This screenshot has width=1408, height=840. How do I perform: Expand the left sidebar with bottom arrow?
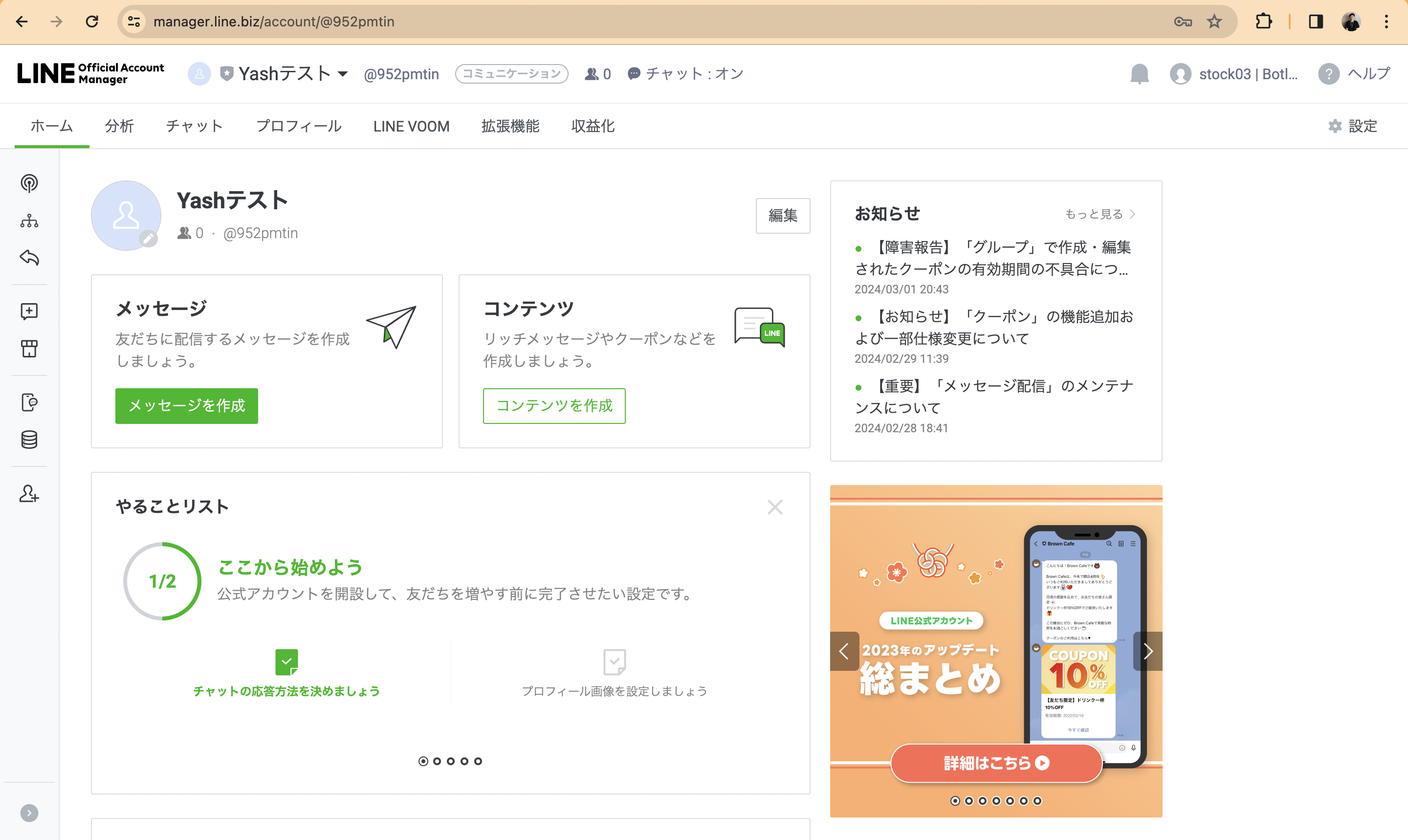point(29,814)
